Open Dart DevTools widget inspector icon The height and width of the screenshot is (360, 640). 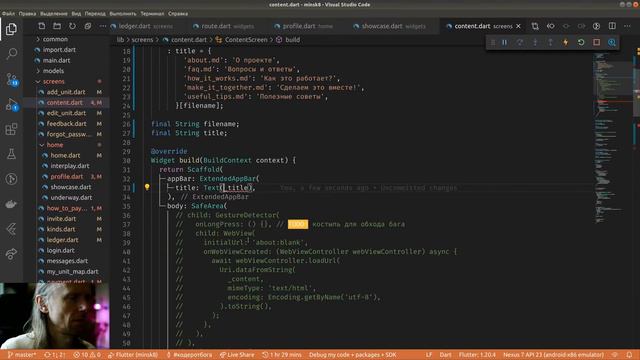611,42
